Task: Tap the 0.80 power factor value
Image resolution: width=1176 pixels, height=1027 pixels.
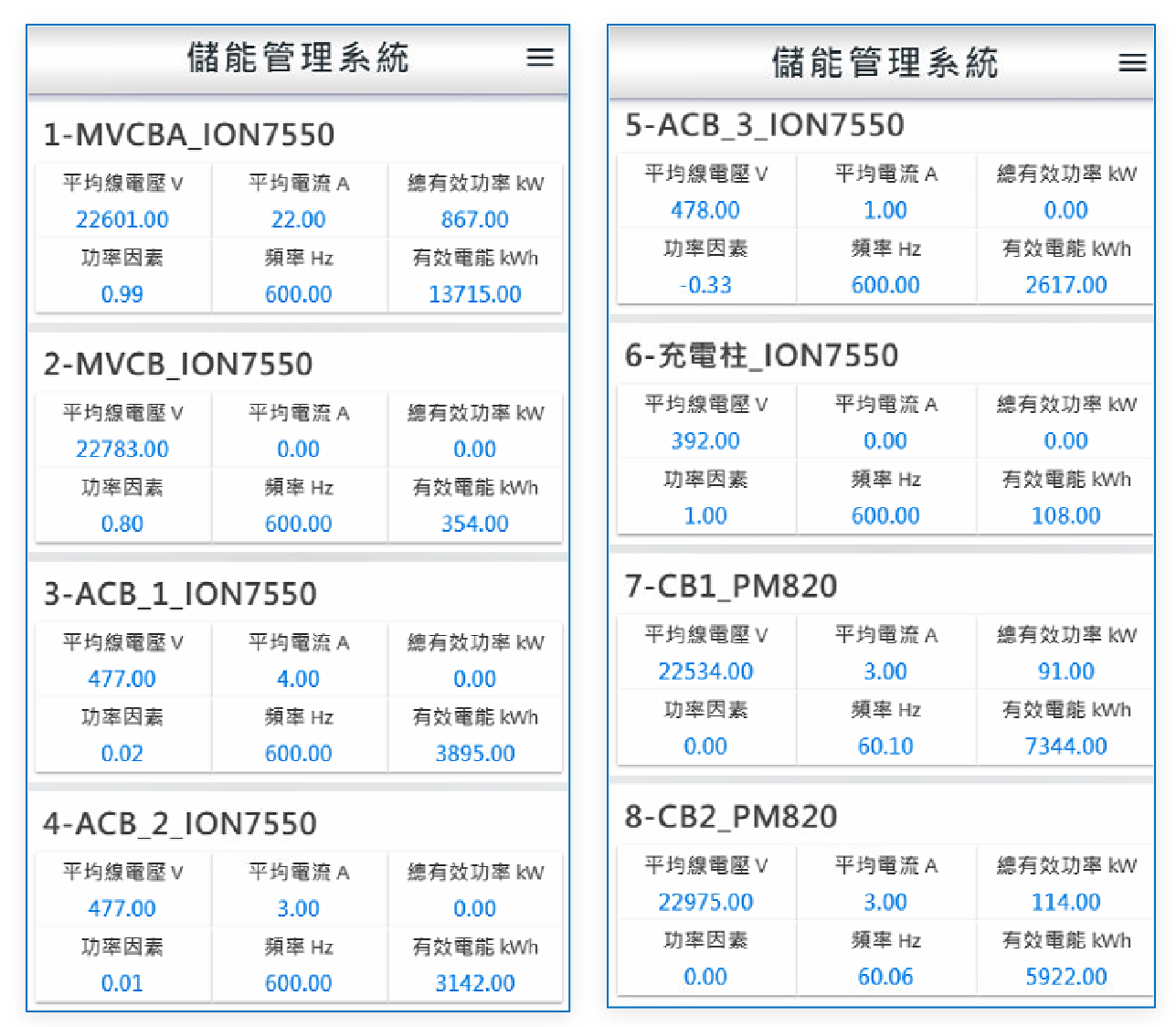Action: pos(122,524)
